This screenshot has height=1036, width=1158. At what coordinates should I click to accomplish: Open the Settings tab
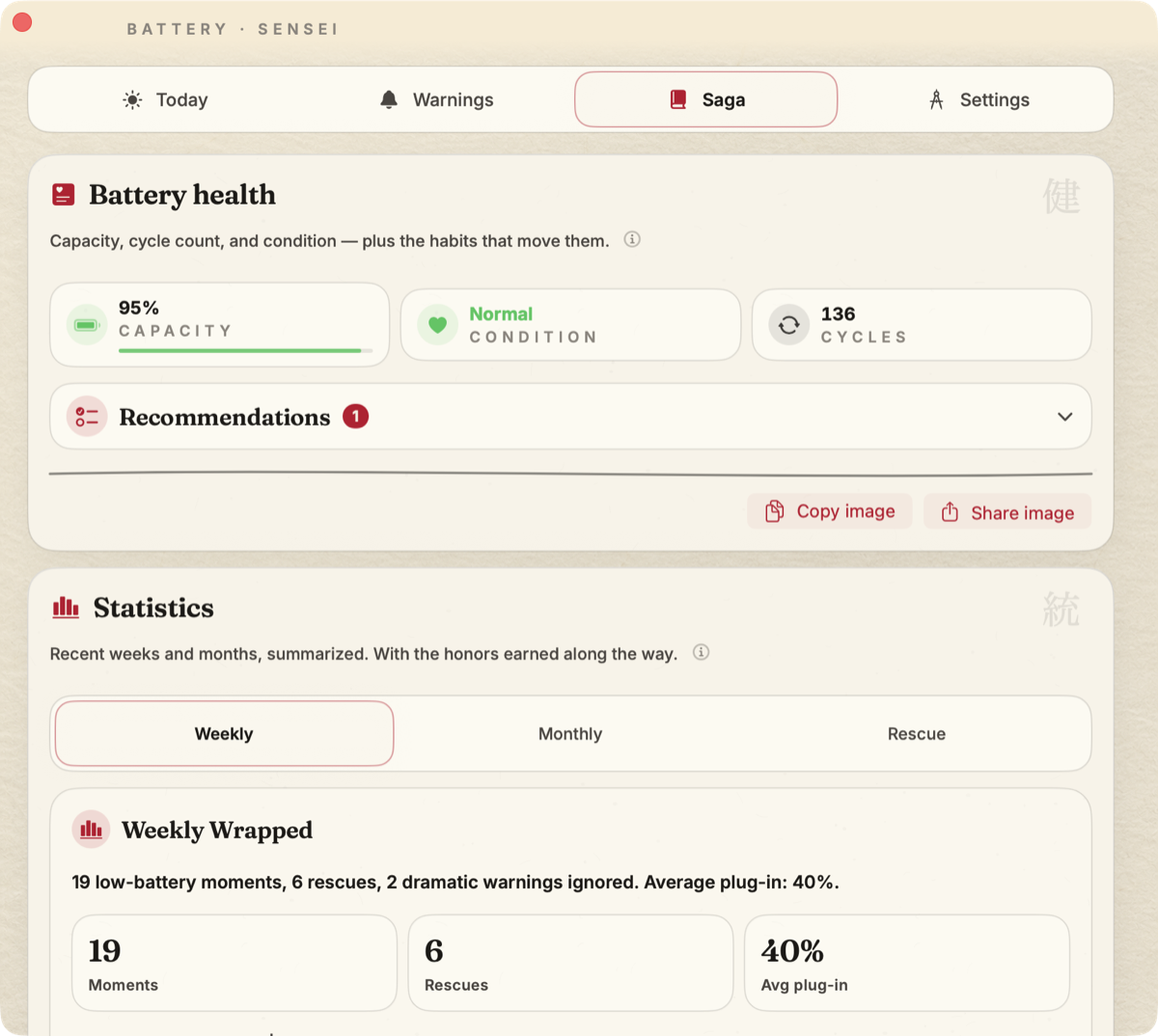pyautogui.click(x=978, y=99)
